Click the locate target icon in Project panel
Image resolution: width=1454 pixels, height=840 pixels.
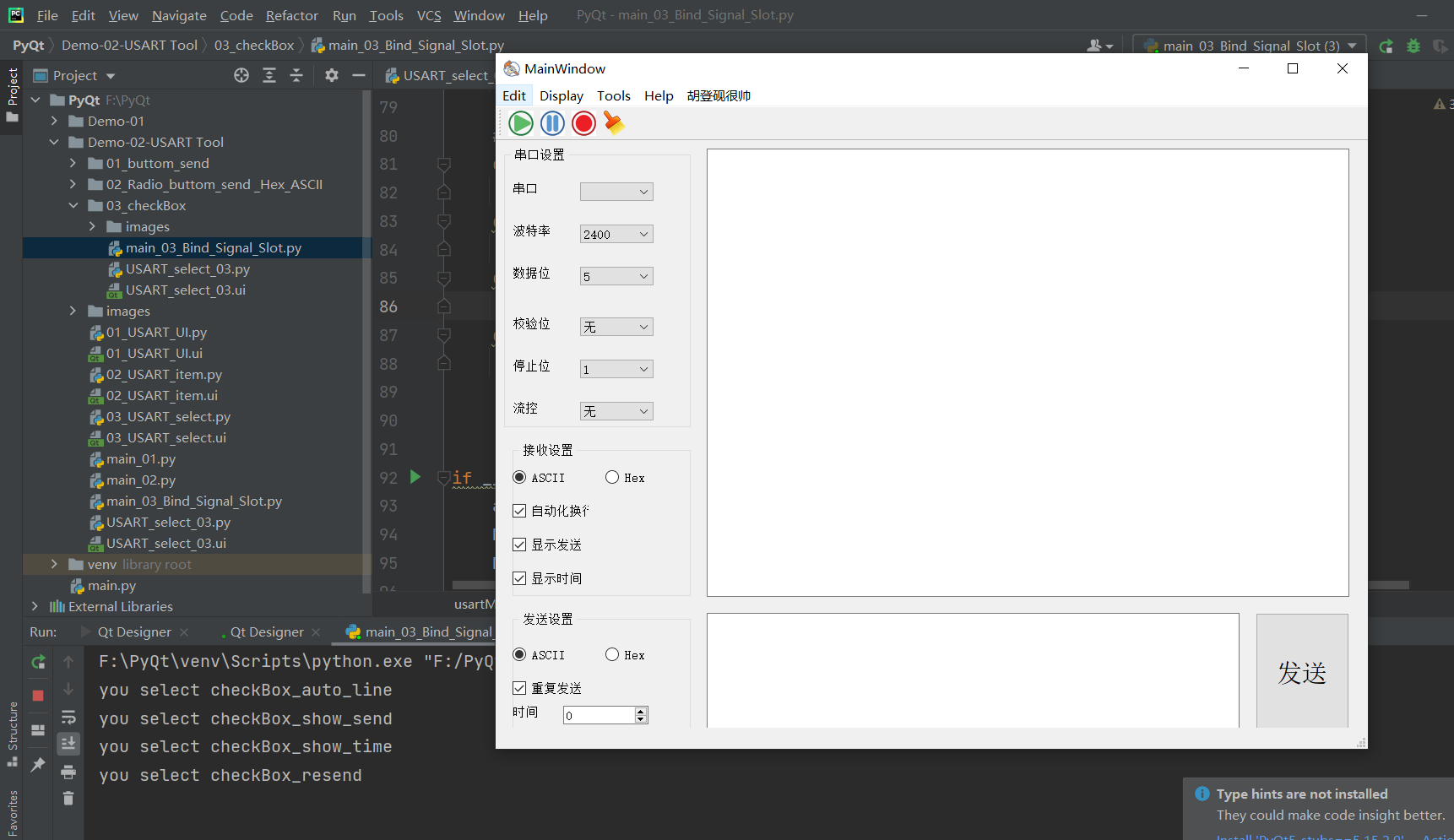coord(241,75)
